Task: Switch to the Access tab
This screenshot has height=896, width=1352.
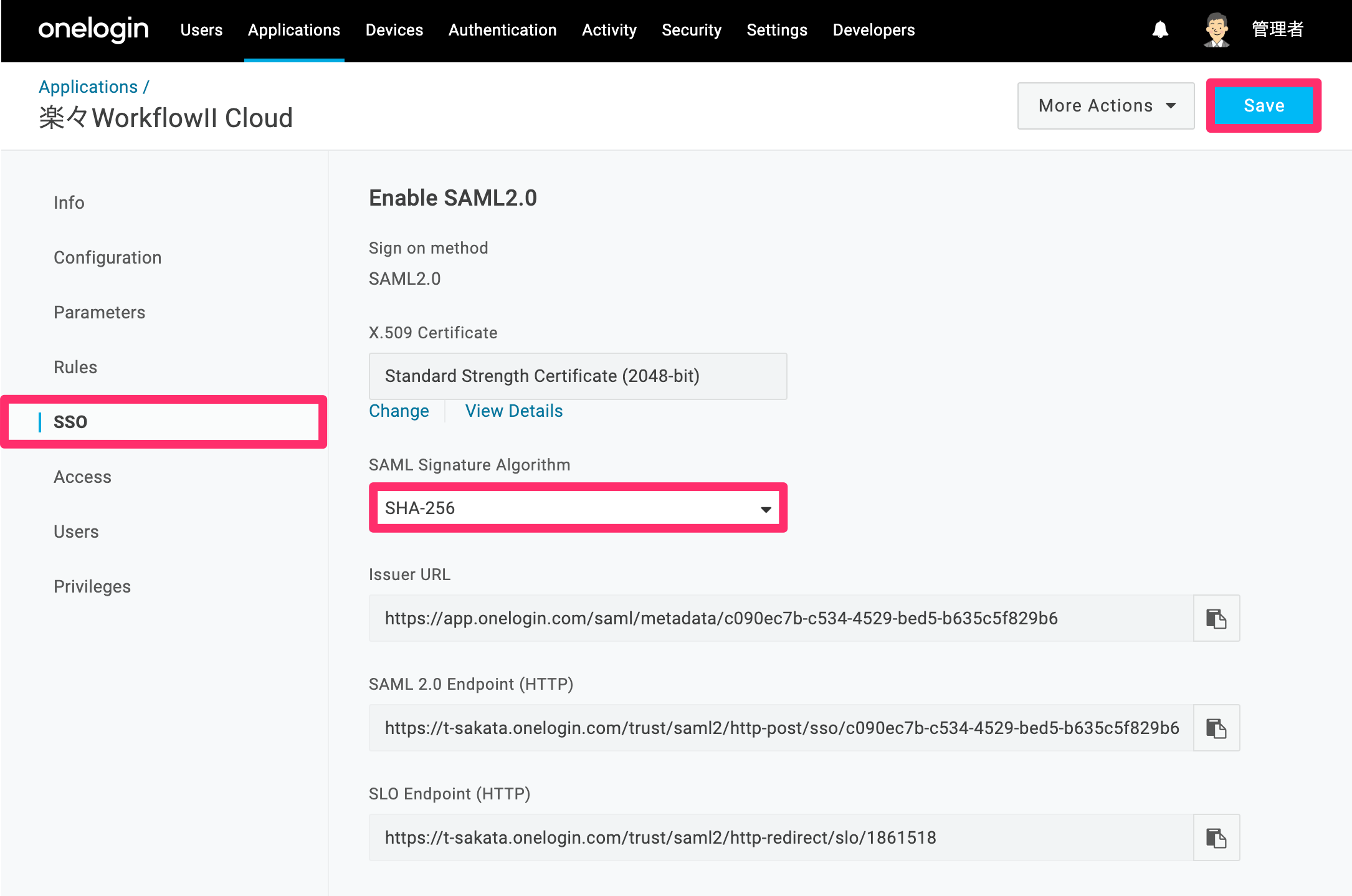Action: click(82, 477)
